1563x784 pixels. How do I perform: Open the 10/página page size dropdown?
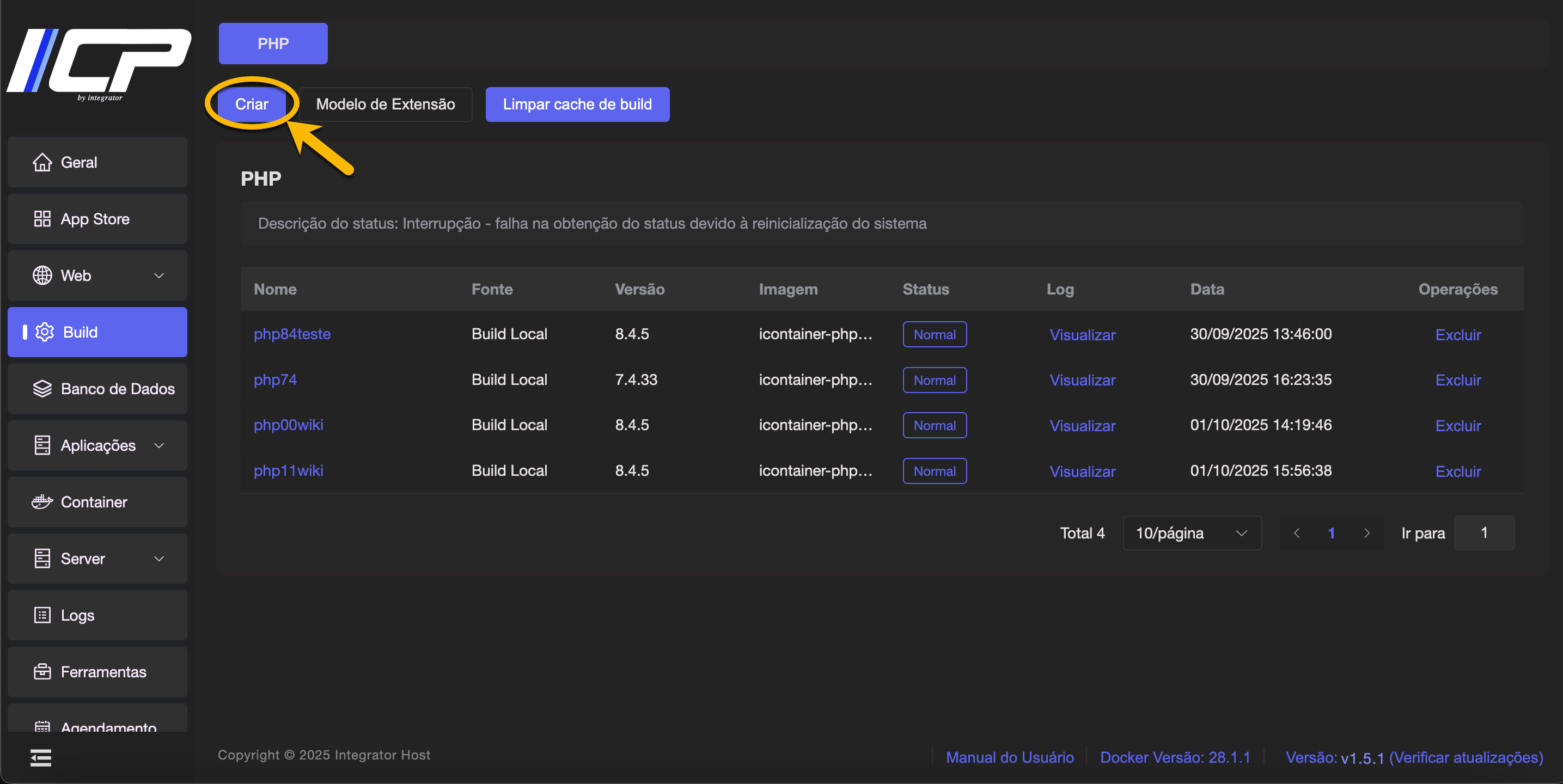(x=1191, y=533)
